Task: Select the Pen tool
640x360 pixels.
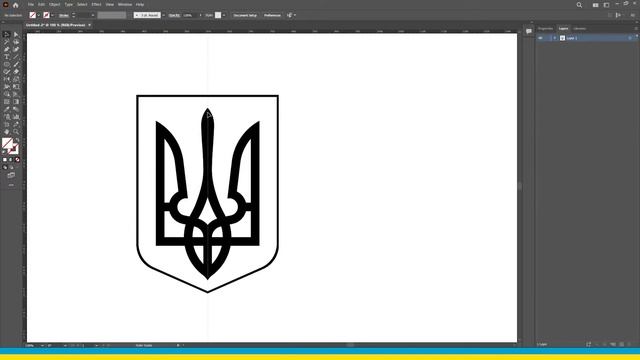Action: [7, 49]
